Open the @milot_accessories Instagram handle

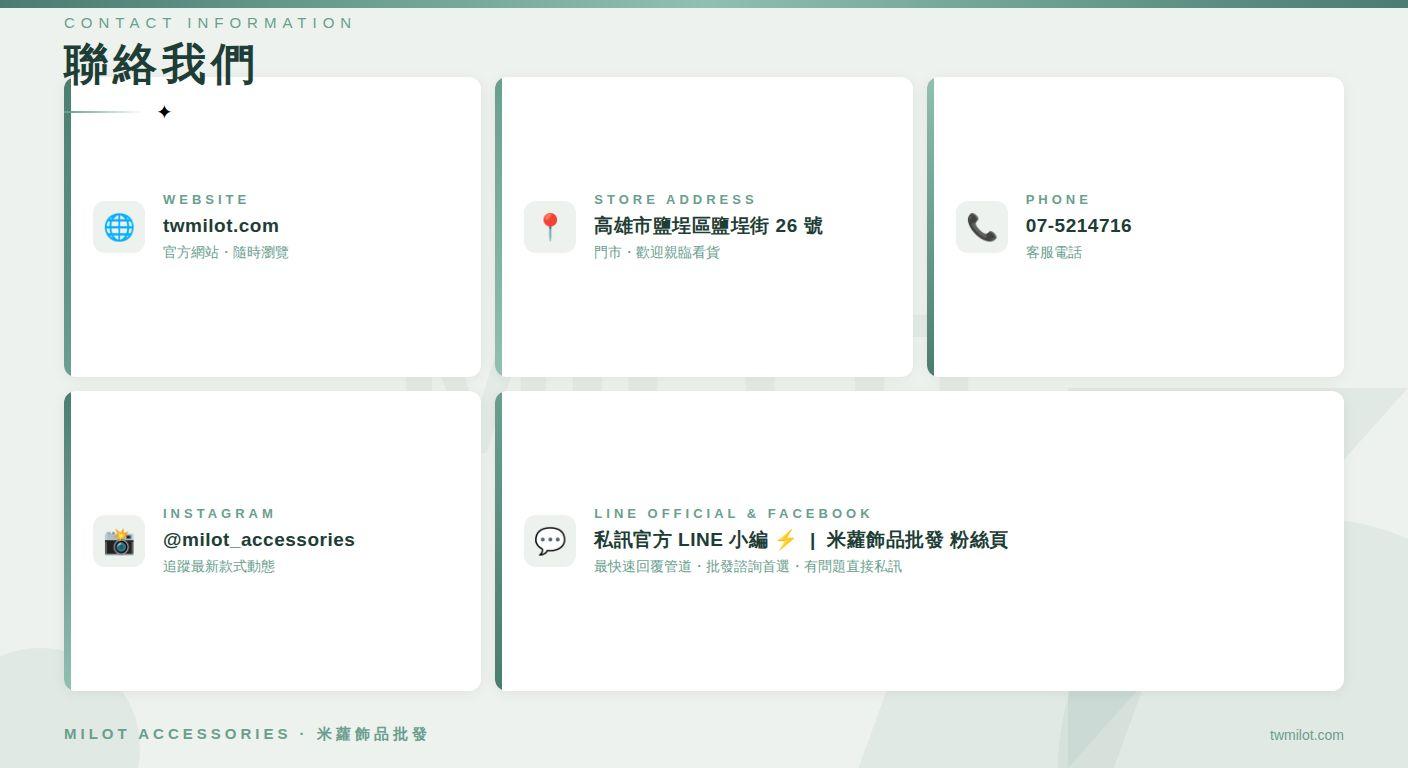tap(259, 540)
